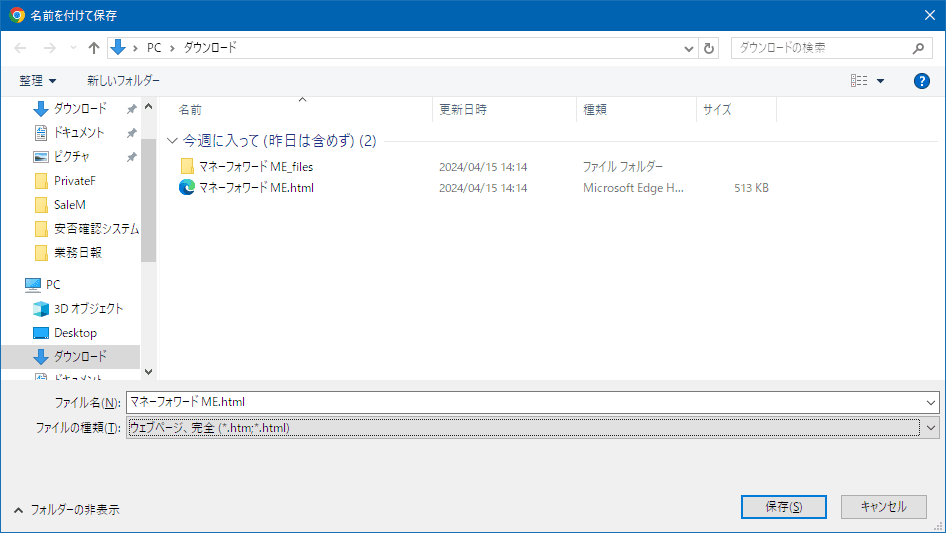
Task: Click the ファイル名 input field
Action: [525, 402]
